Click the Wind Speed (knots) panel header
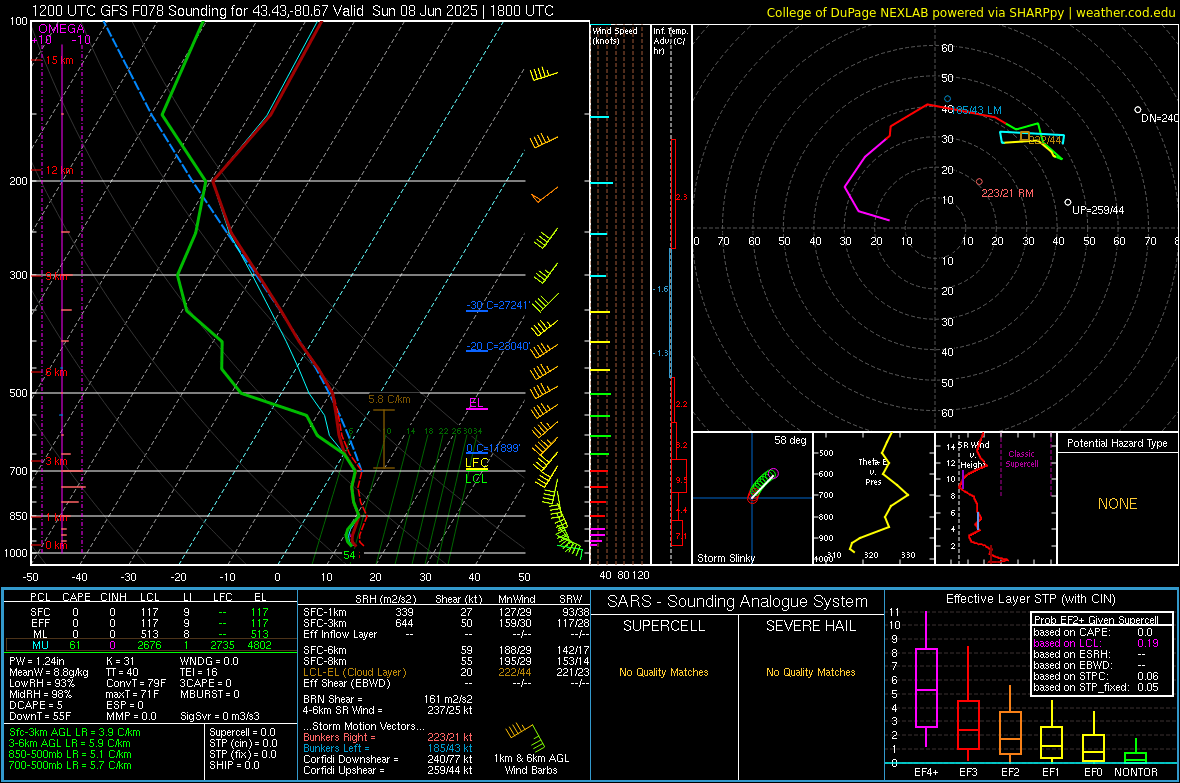Viewport: 1180px width, 783px height. [x=615, y=35]
